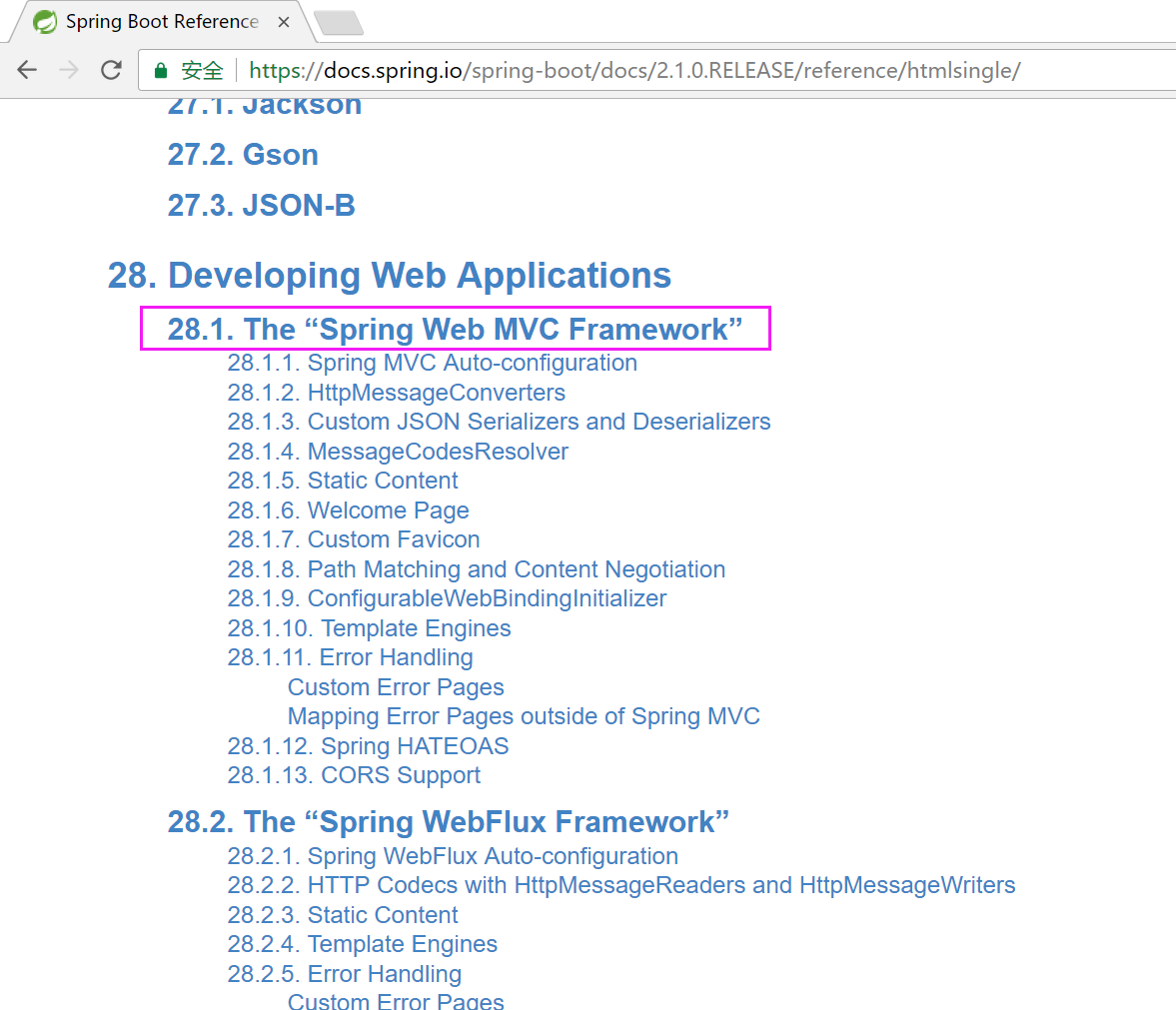Open 28.1.3. Custom JSON Serializers and Deserializers
This screenshot has width=1176, height=1010.
[x=499, y=422]
